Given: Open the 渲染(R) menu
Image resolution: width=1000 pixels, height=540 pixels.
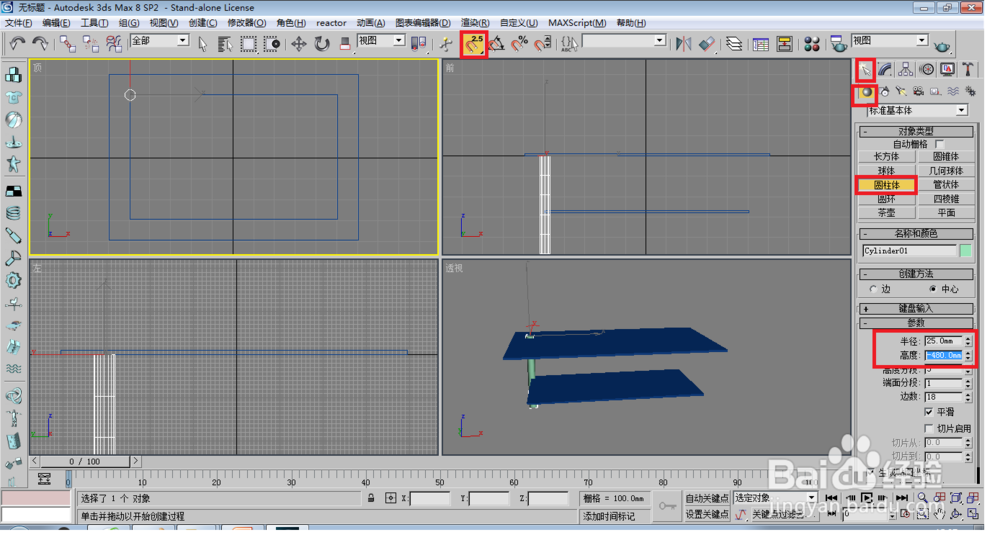Looking at the screenshot, I should pyautogui.click(x=474, y=23).
